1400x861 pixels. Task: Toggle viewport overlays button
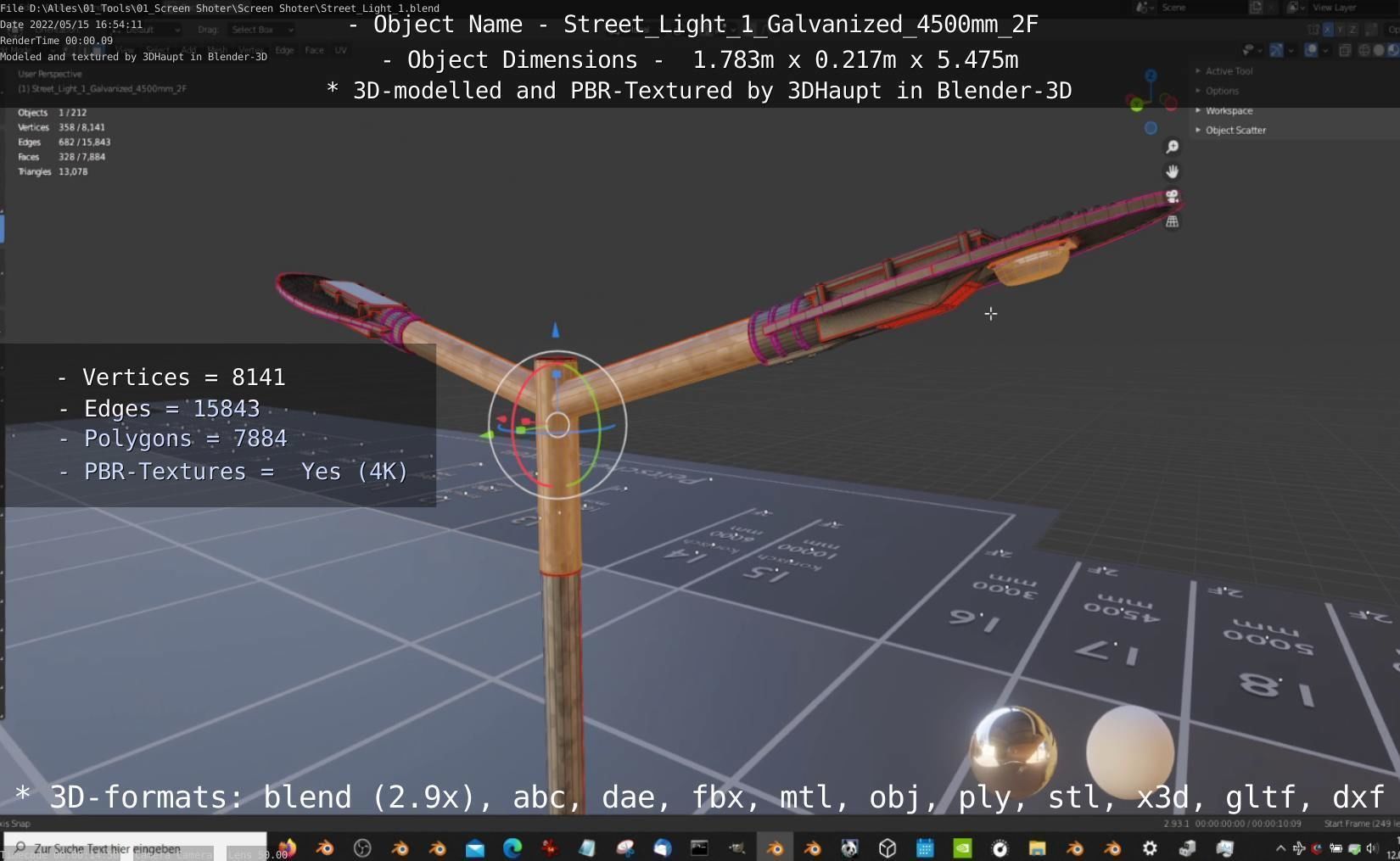point(1311,50)
